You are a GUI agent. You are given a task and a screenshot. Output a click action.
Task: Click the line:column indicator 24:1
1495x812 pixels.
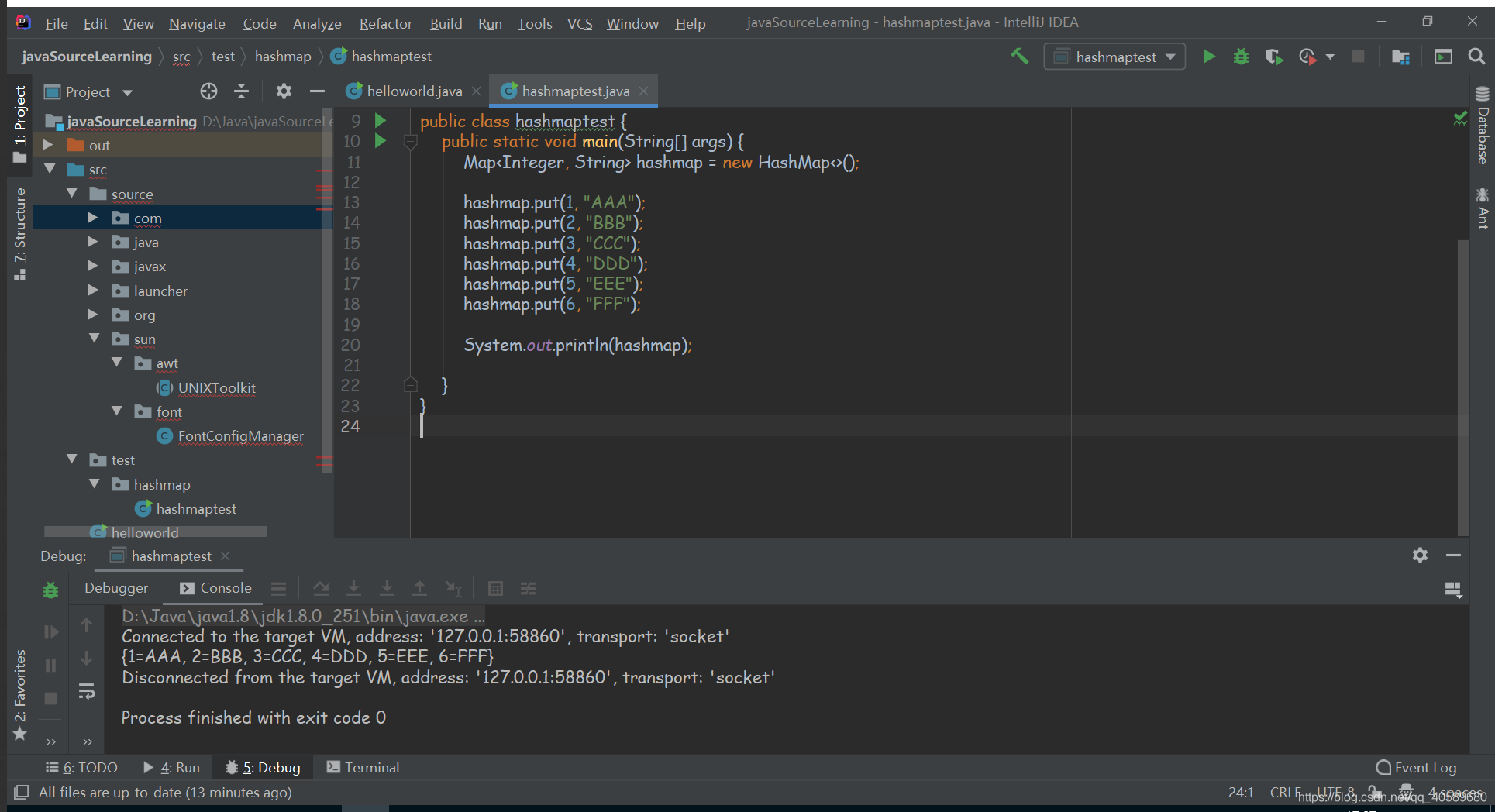click(x=1241, y=792)
